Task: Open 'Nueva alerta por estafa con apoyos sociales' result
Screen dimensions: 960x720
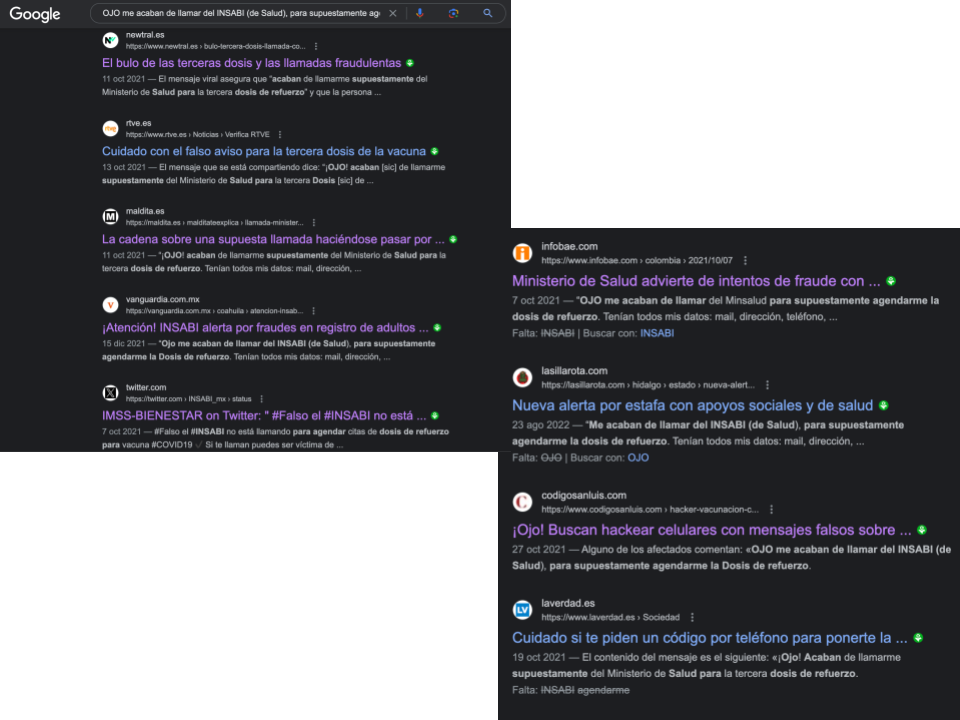Action: 692,405
